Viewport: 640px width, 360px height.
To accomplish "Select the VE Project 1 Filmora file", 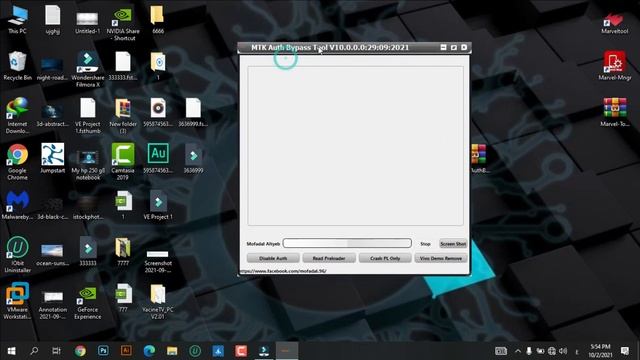I will pos(158,205).
